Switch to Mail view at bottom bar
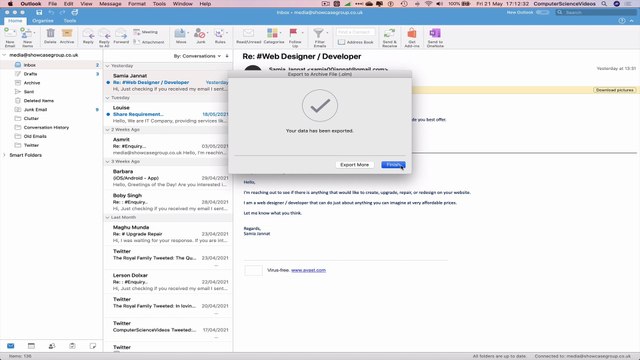640x360 pixels. click(x=11, y=346)
